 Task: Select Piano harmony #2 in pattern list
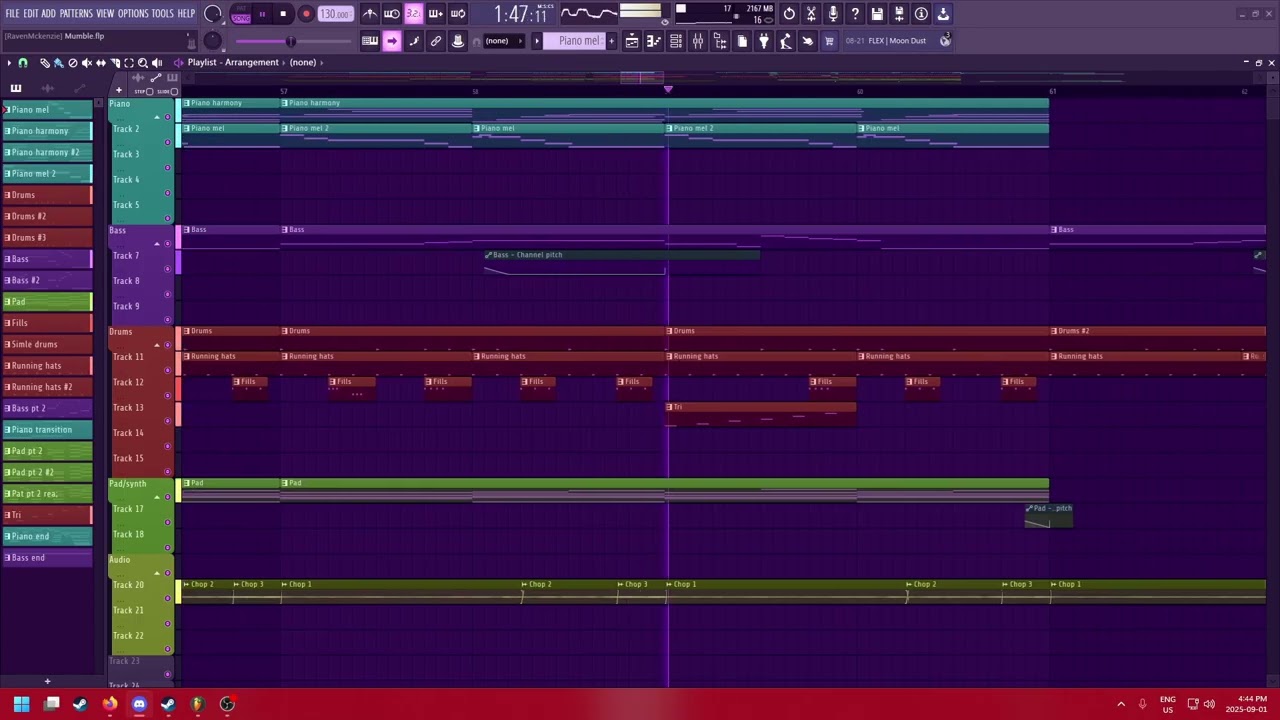(46, 152)
